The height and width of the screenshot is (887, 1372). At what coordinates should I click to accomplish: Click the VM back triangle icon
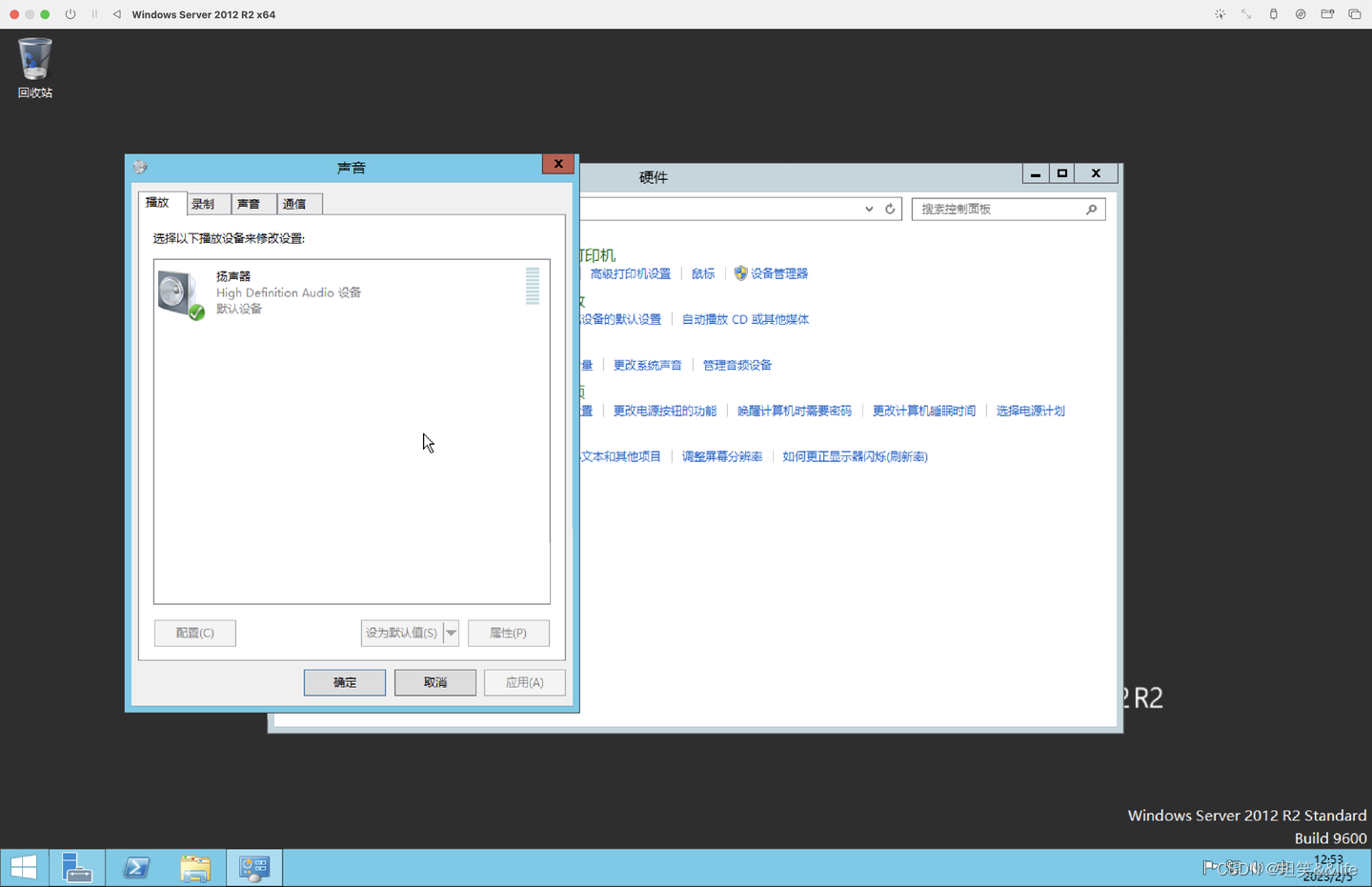[117, 14]
